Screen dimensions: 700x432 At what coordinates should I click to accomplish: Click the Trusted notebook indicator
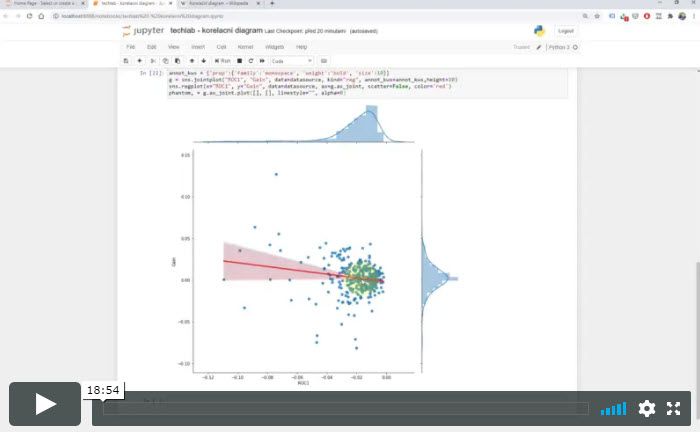click(x=521, y=47)
